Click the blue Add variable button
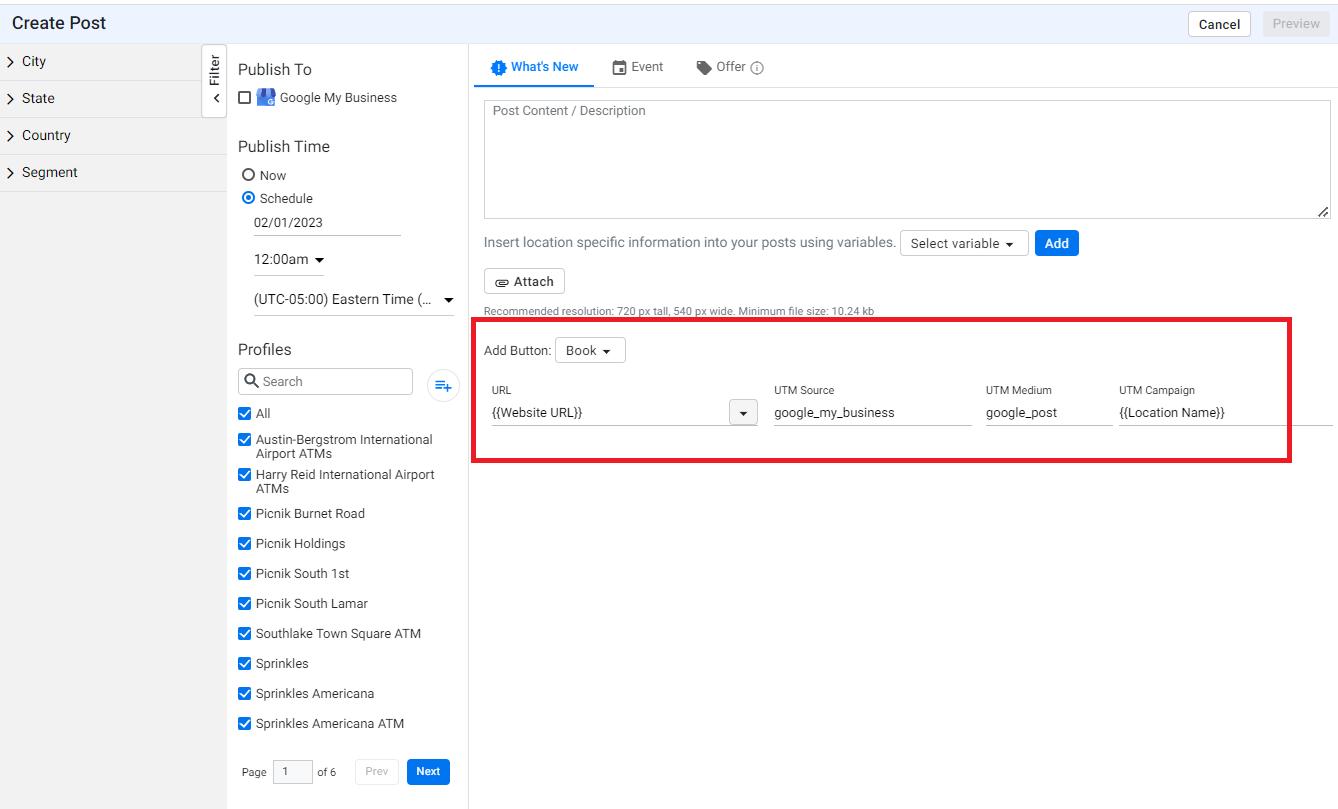 pyautogui.click(x=1057, y=243)
